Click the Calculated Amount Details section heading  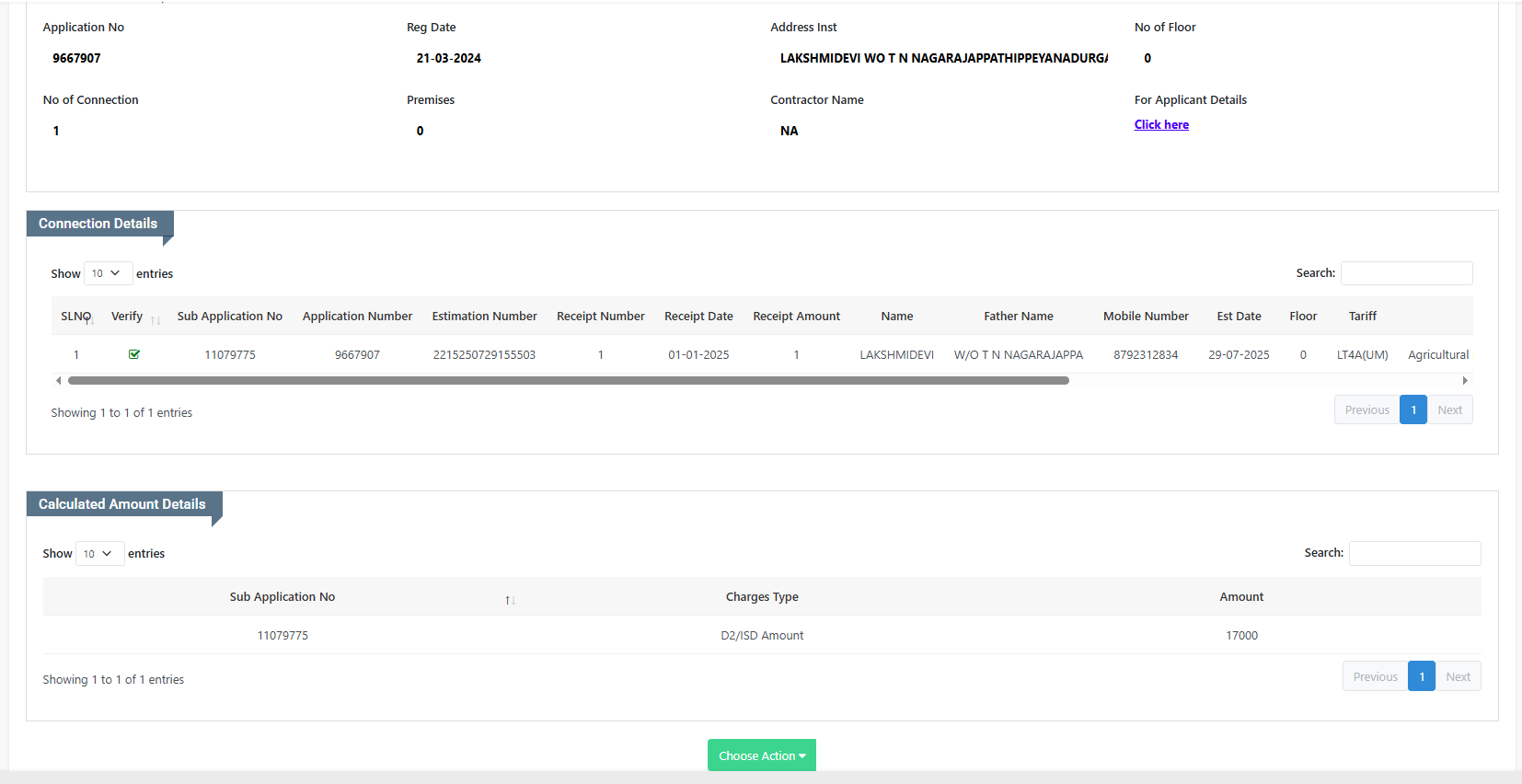[122, 504]
